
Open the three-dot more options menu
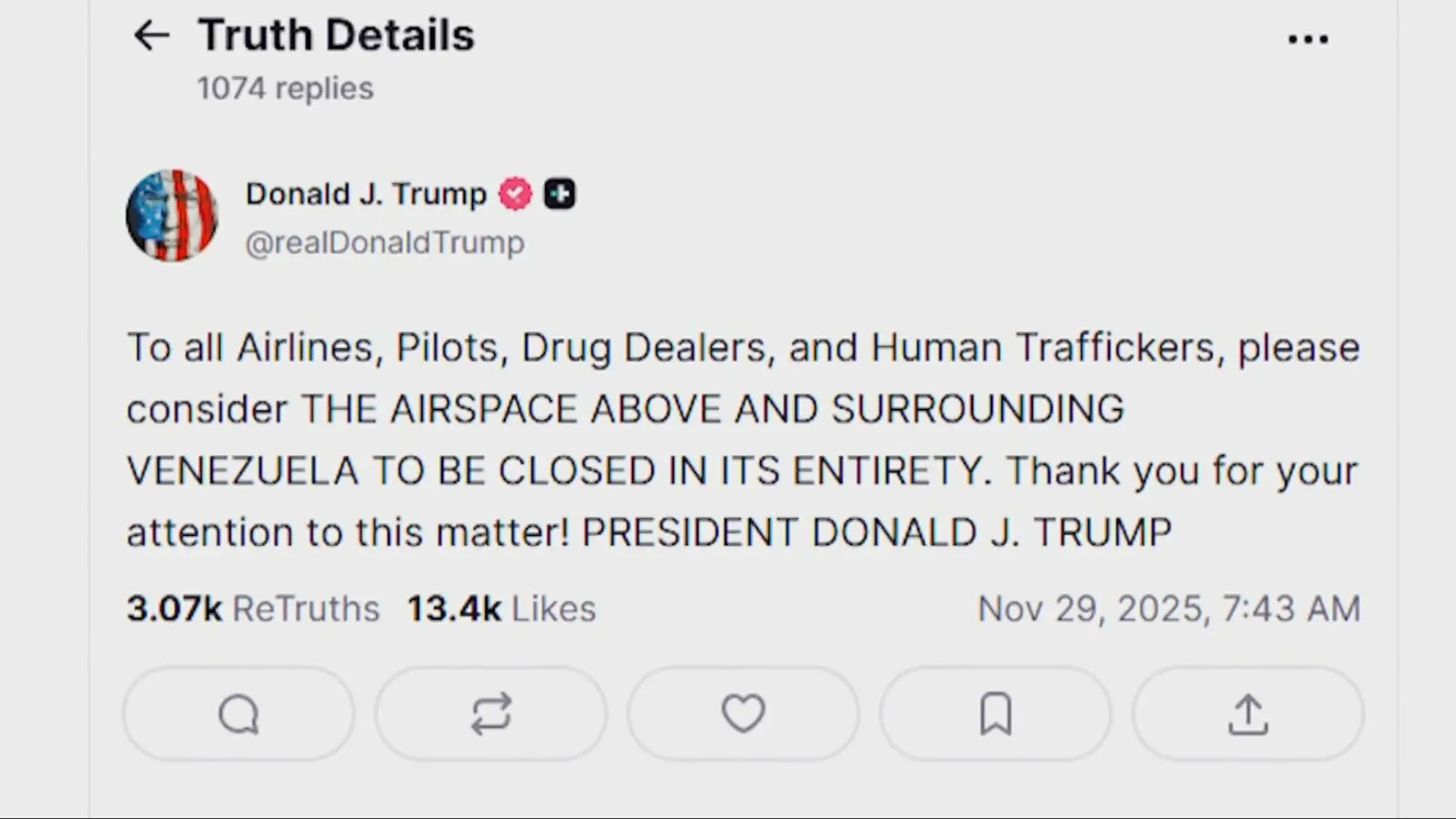click(1308, 39)
